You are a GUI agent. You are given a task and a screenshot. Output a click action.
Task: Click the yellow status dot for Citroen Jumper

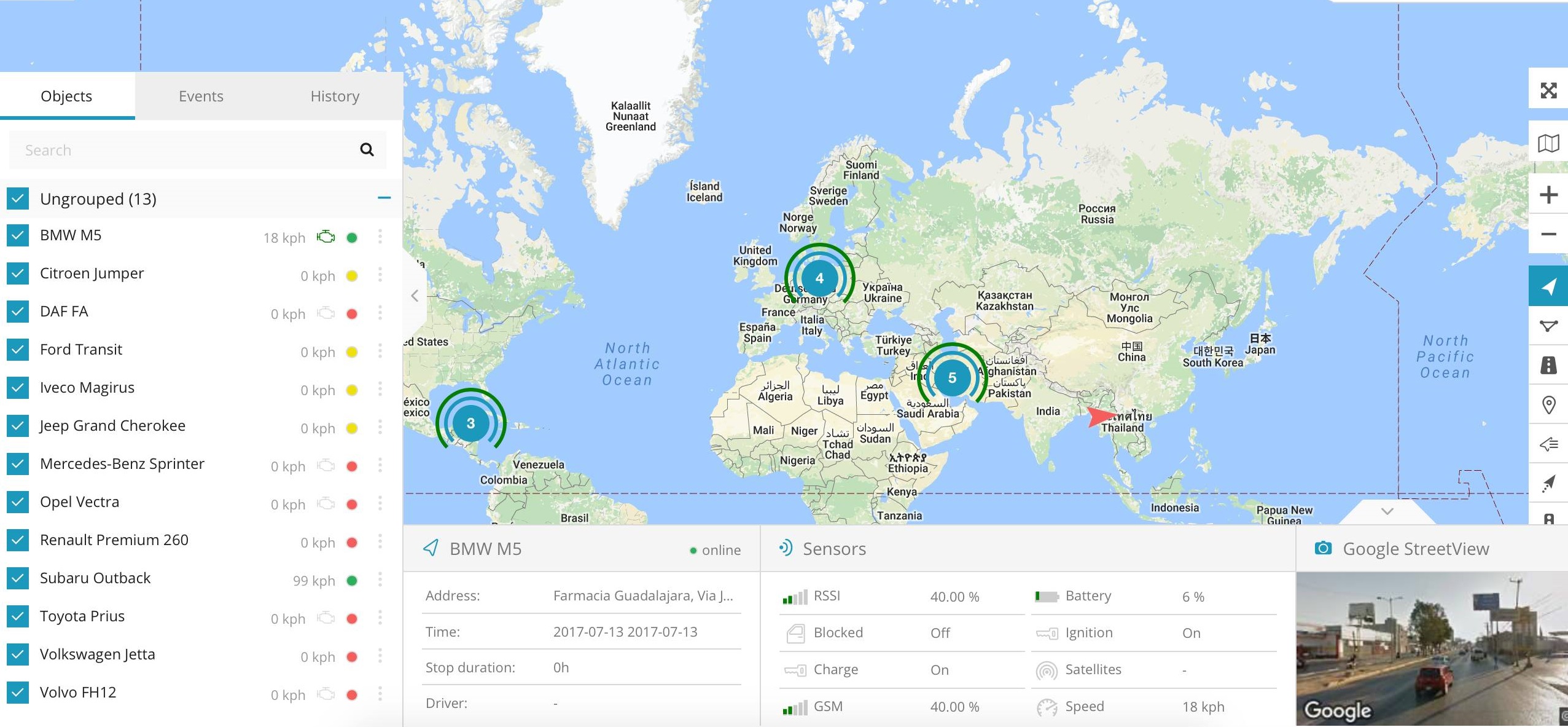coord(352,276)
